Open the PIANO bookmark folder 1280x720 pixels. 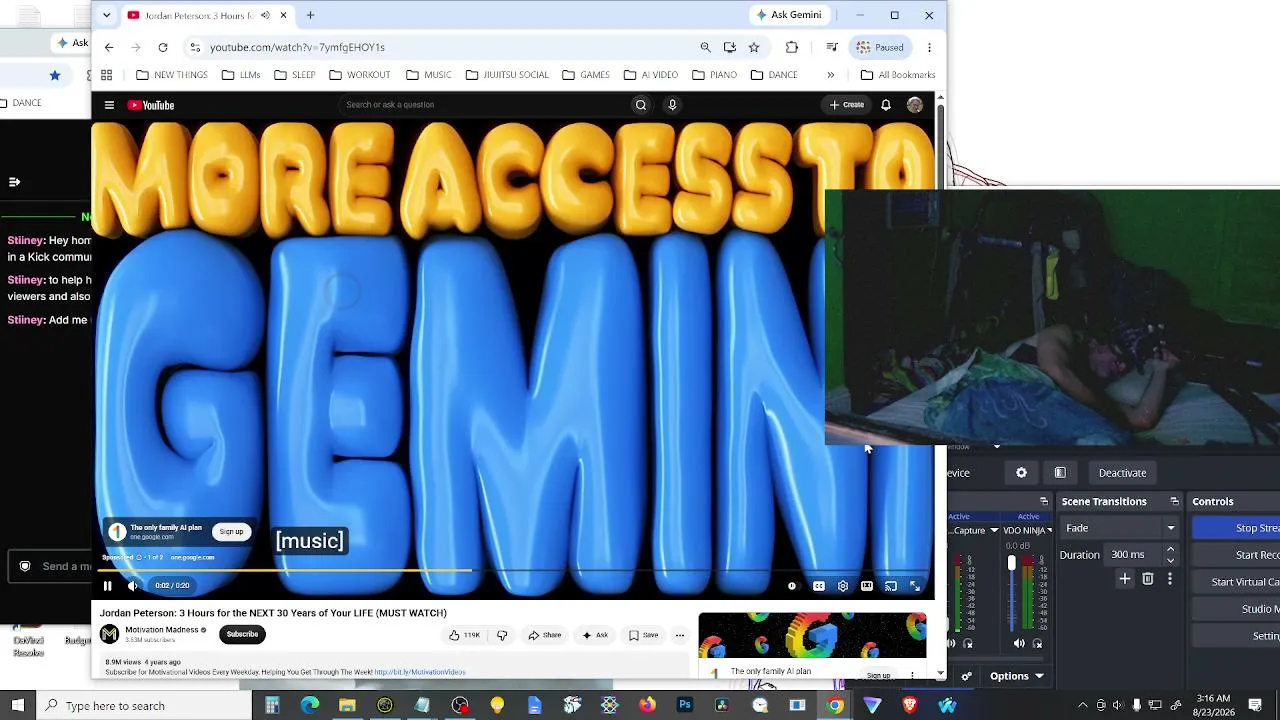coord(714,75)
